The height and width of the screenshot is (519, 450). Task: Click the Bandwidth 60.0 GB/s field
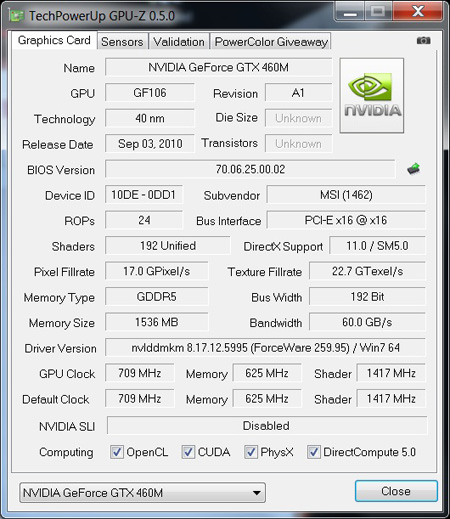pos(367,322)
